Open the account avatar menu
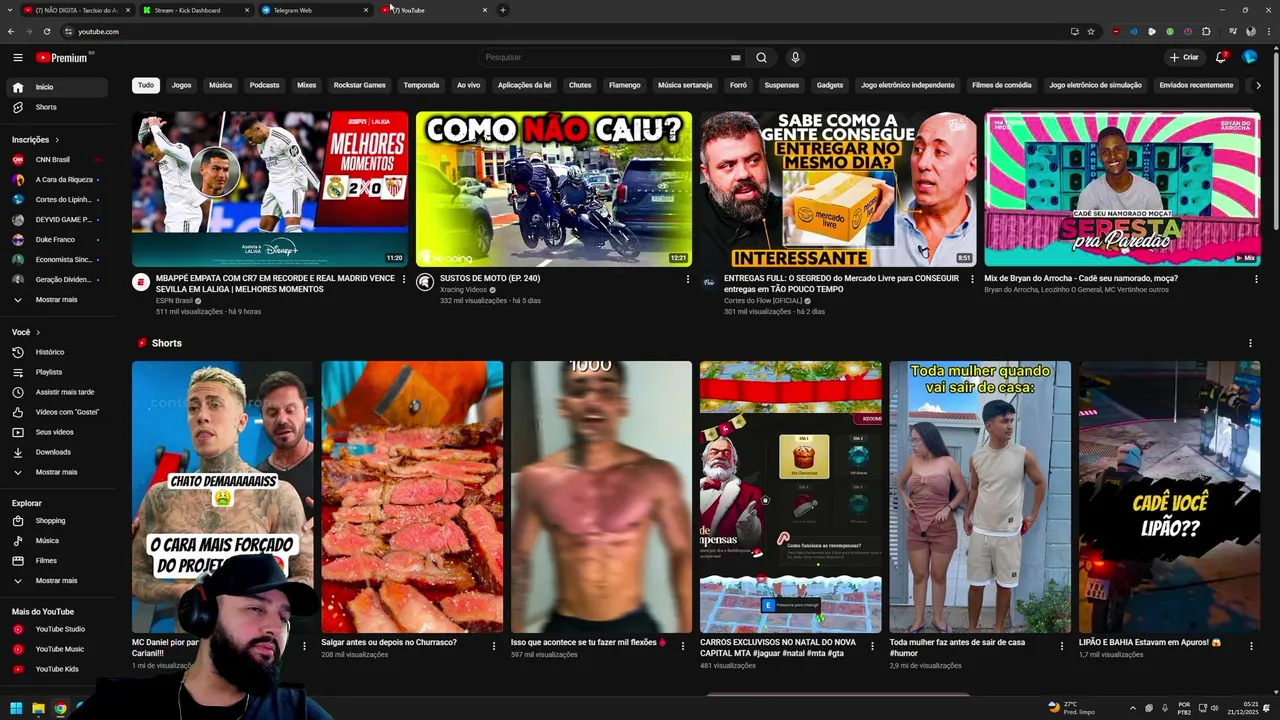 [1249, 57]
